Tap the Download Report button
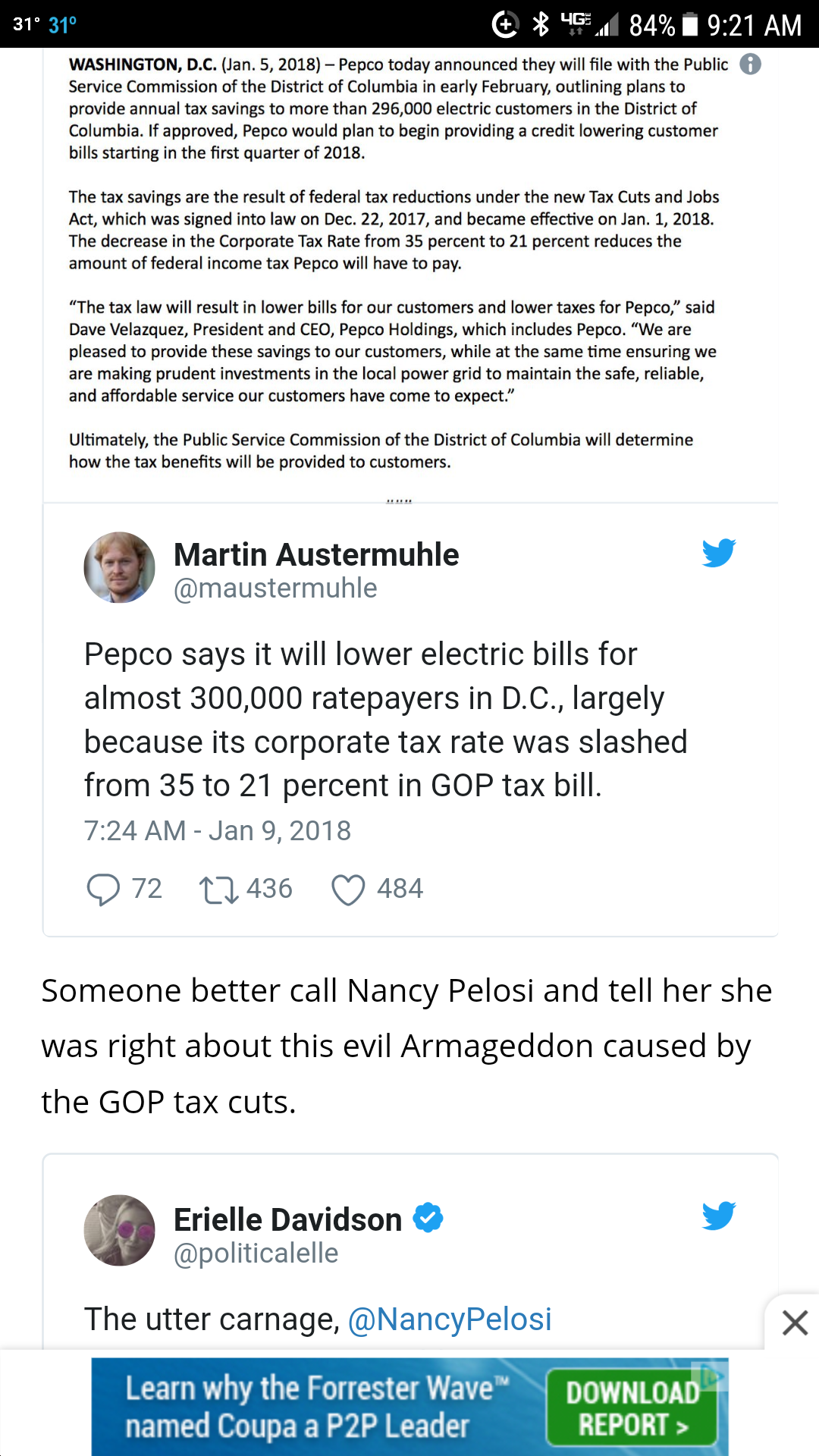The image size is (819, 1456). (x=632, y=1407)
